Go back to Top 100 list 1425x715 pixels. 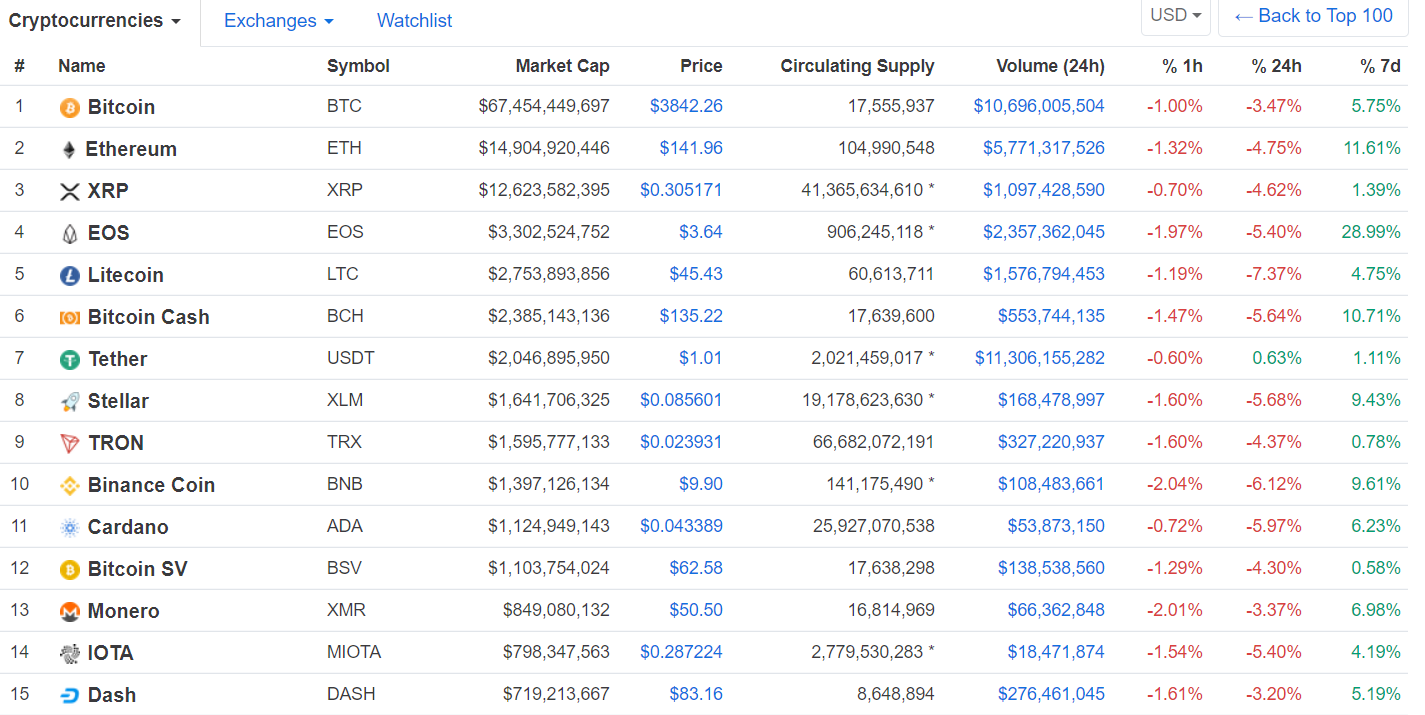1313,16
